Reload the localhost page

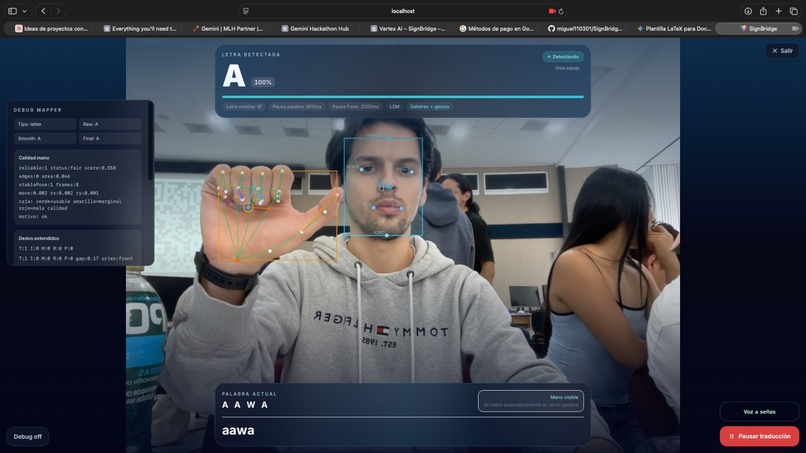click(561, 11)
